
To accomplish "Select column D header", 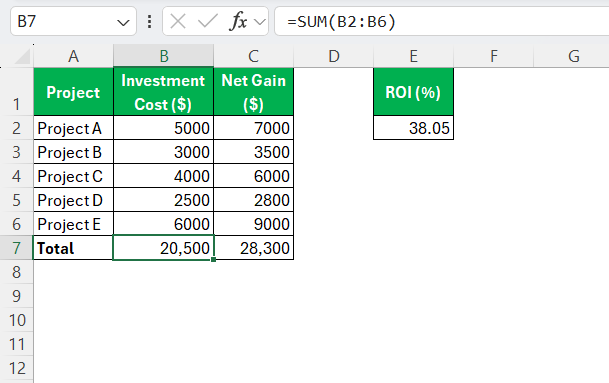I will coord(334,56).
